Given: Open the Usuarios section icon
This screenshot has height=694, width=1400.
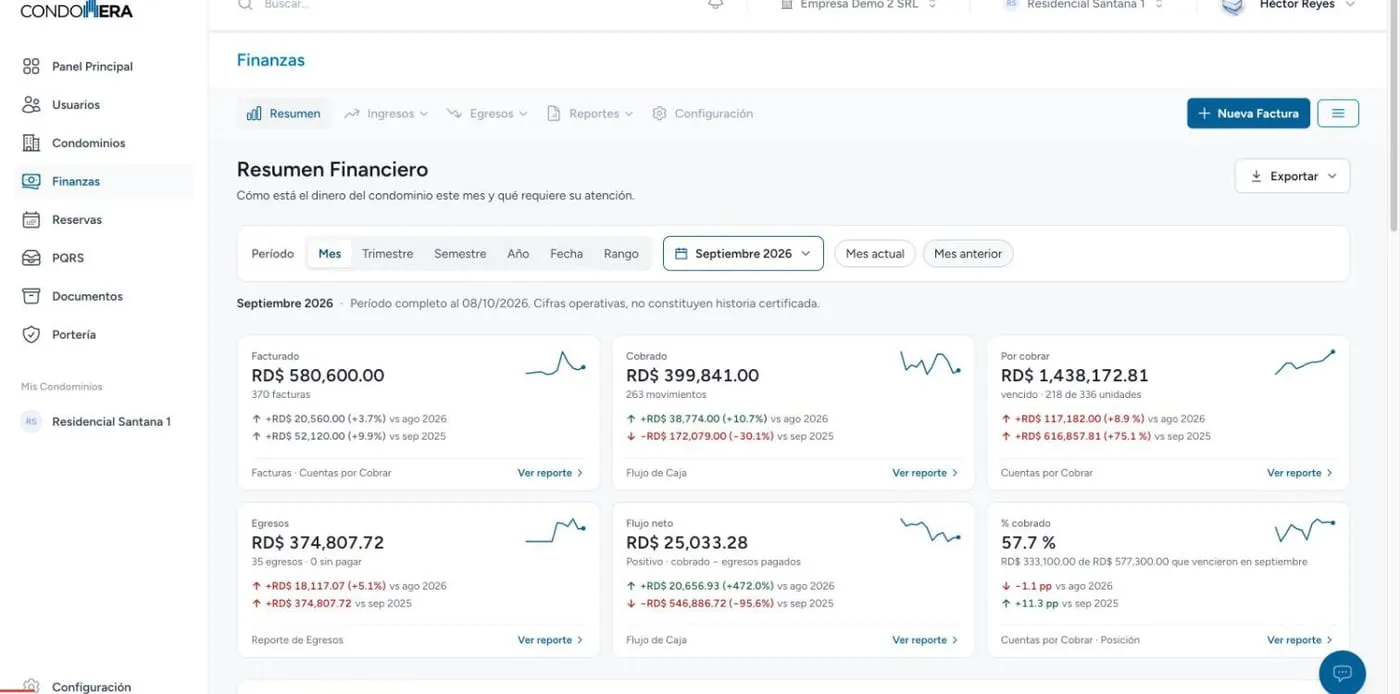Looking at the screenshot, I should coord(31,104).
